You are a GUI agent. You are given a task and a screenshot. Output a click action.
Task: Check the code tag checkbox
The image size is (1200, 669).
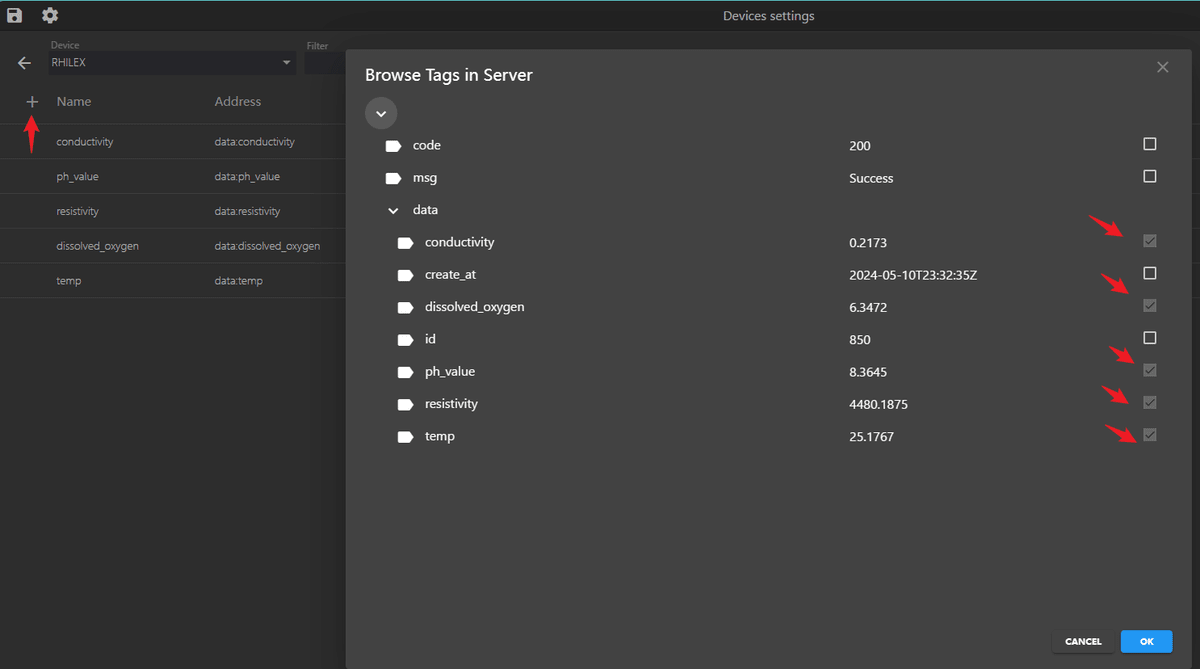pyautogui.click(x=1150, y=144)
